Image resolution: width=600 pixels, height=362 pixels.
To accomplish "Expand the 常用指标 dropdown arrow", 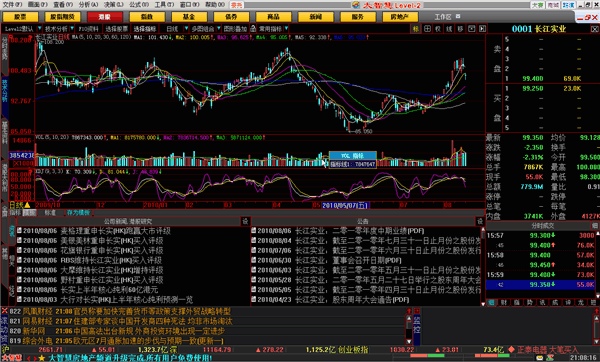I will (x=286, y=29).
